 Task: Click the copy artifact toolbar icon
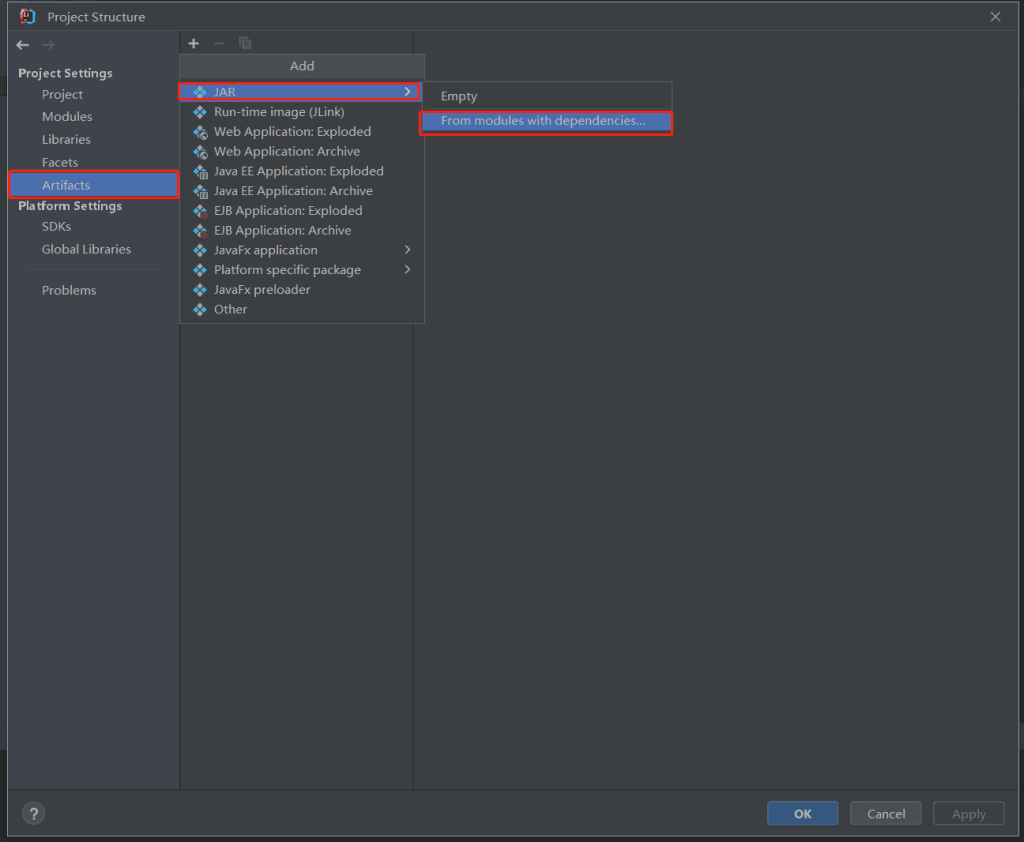click(245, 43)
